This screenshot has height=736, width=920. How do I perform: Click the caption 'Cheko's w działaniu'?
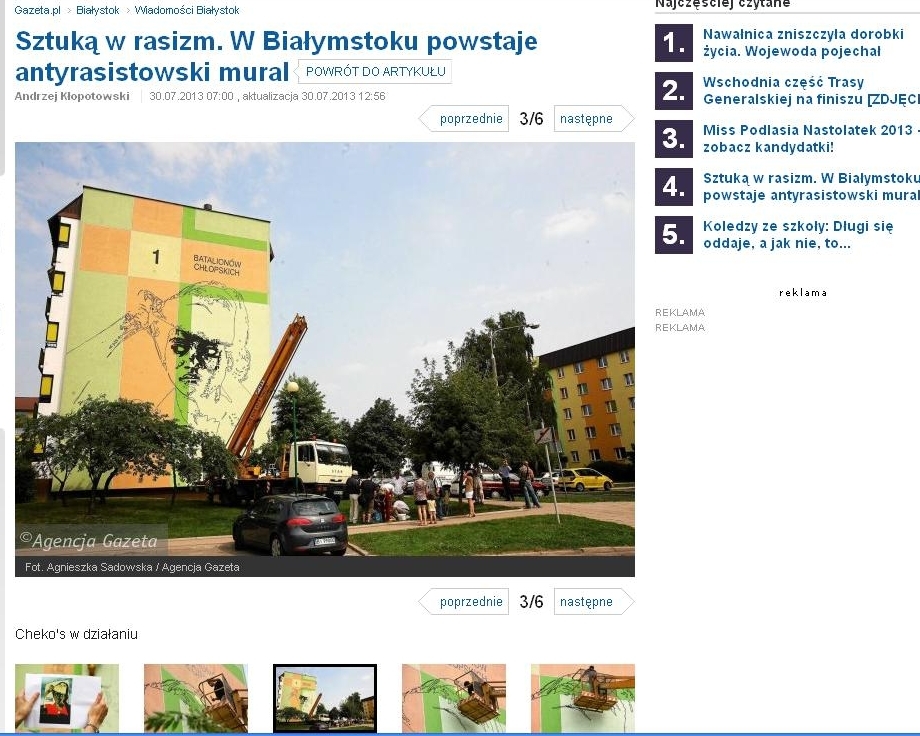coord(76,634)
